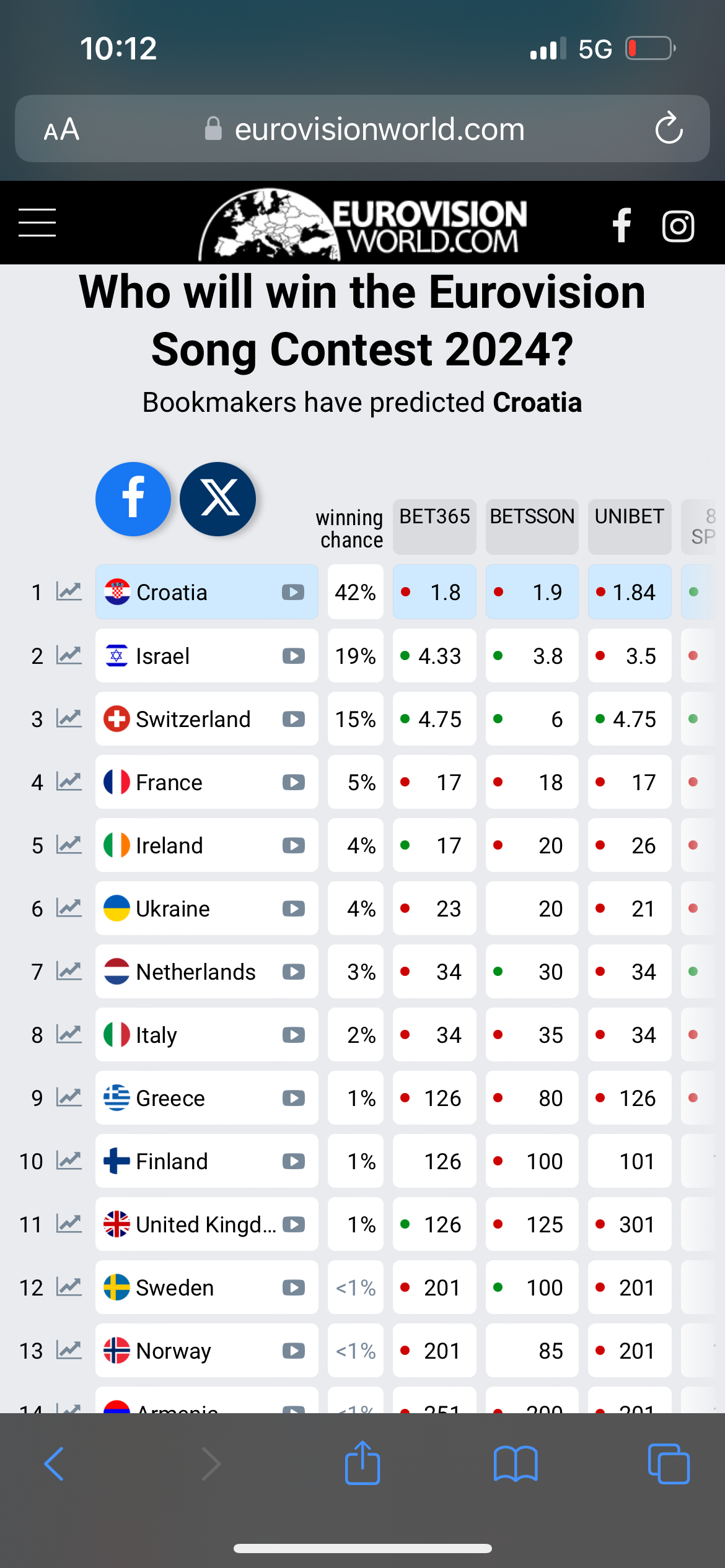Viewport: 725px width, 1568px height.
Task: Open Safari bookmarks
Action: coord(516,1464)
